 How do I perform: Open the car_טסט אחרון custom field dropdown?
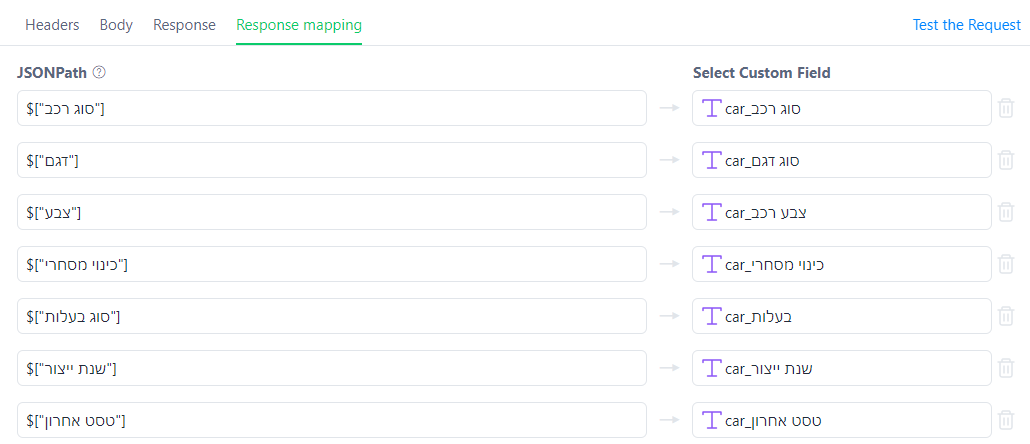coord(841,420)
